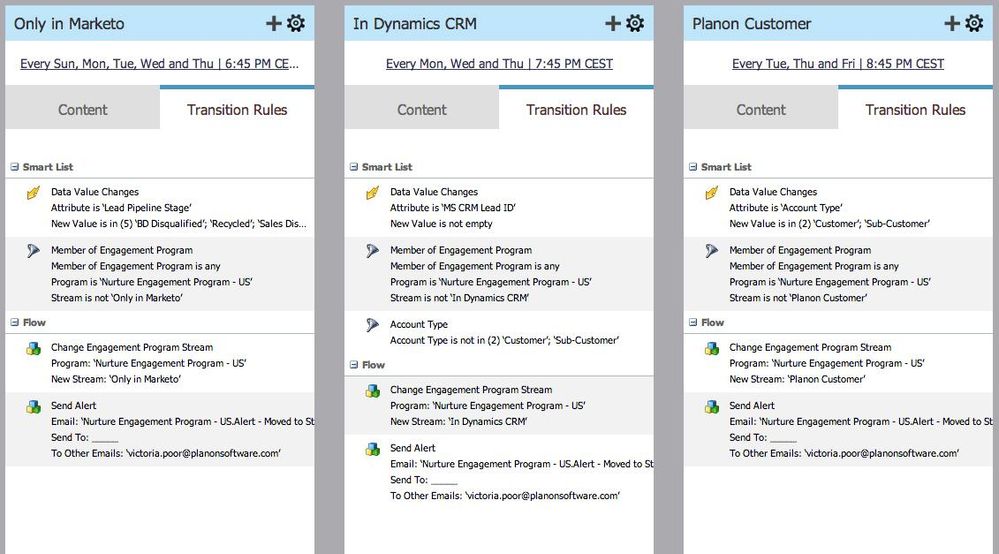Collapse Flow section in Planon Customer
This screenshot has height=554, width=999.
pyautogui.click(x=693, y=322)
